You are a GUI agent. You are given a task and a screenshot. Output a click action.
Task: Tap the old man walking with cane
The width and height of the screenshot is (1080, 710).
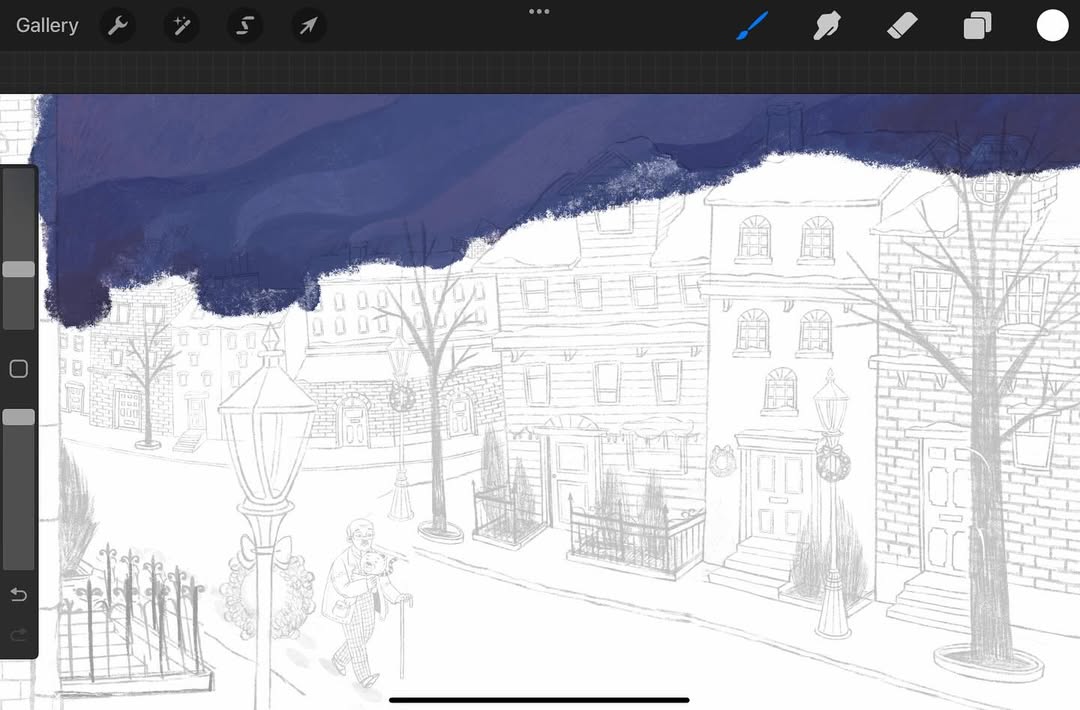click(x=360, y=600)
